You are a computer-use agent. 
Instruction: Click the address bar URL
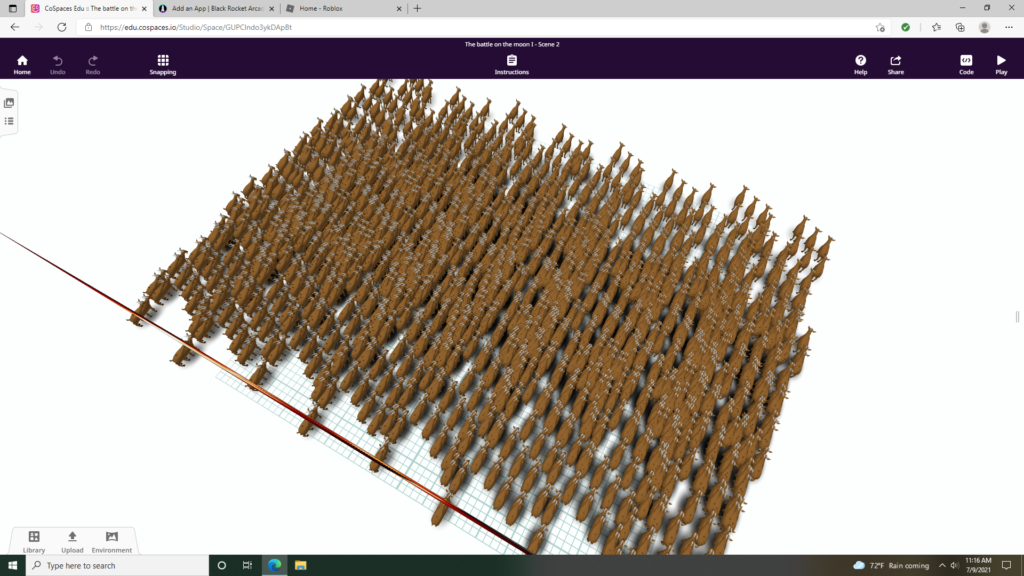tap(196, 27)
